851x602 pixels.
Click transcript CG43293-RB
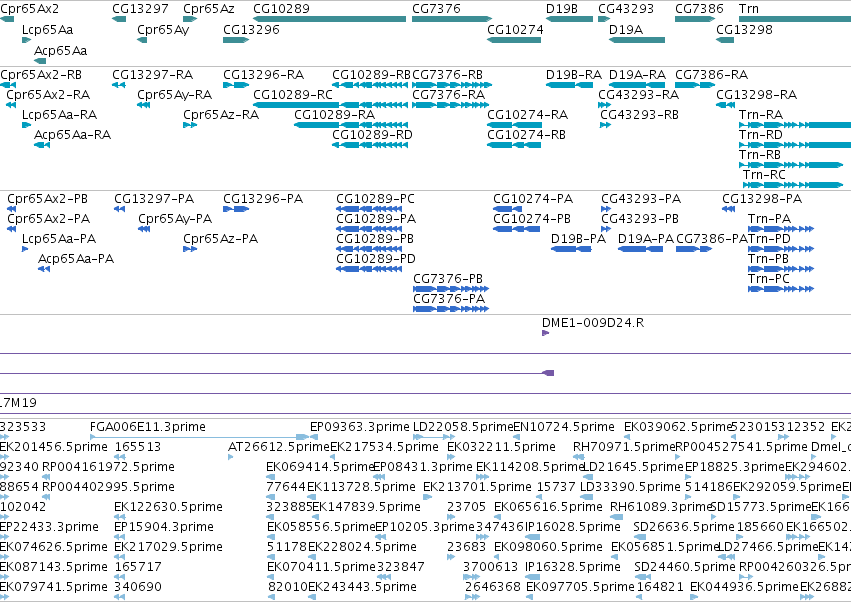click(x=639, y=115)
